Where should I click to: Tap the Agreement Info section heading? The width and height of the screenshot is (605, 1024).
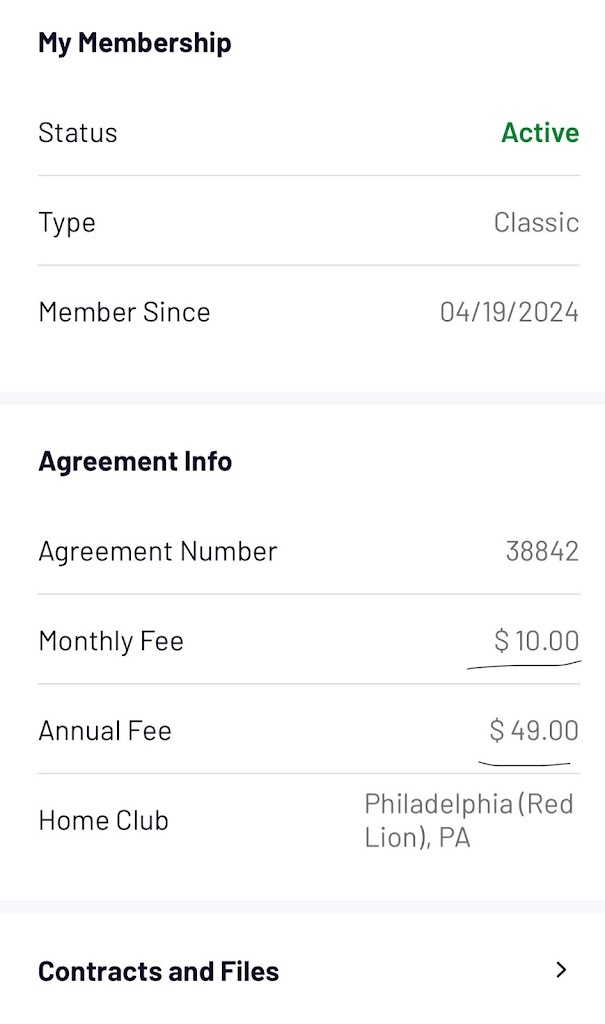[135, 461]
